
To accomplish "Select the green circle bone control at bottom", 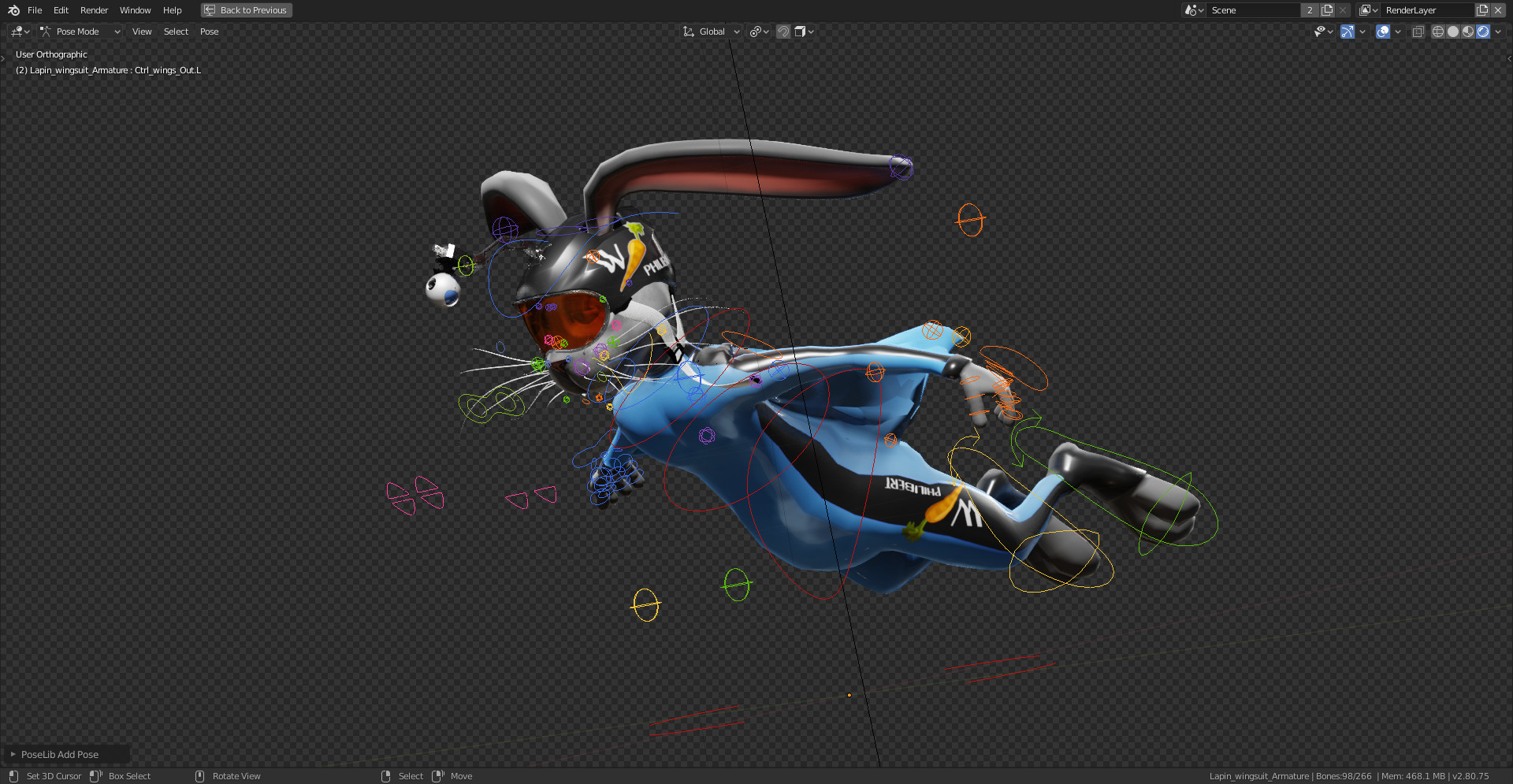I will (x=737, y=585).
